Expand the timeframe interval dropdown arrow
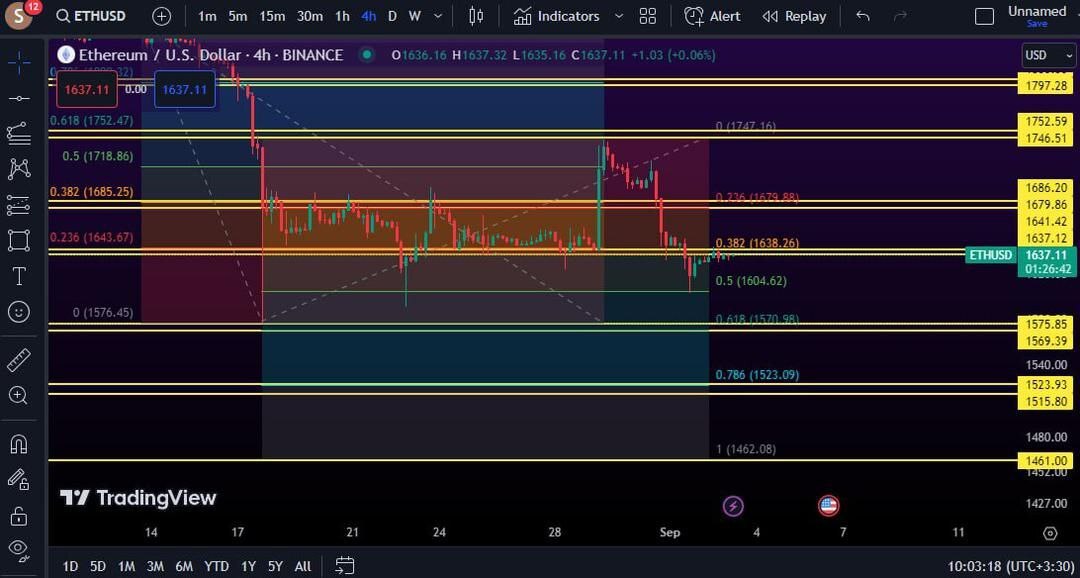 point(438,16)
